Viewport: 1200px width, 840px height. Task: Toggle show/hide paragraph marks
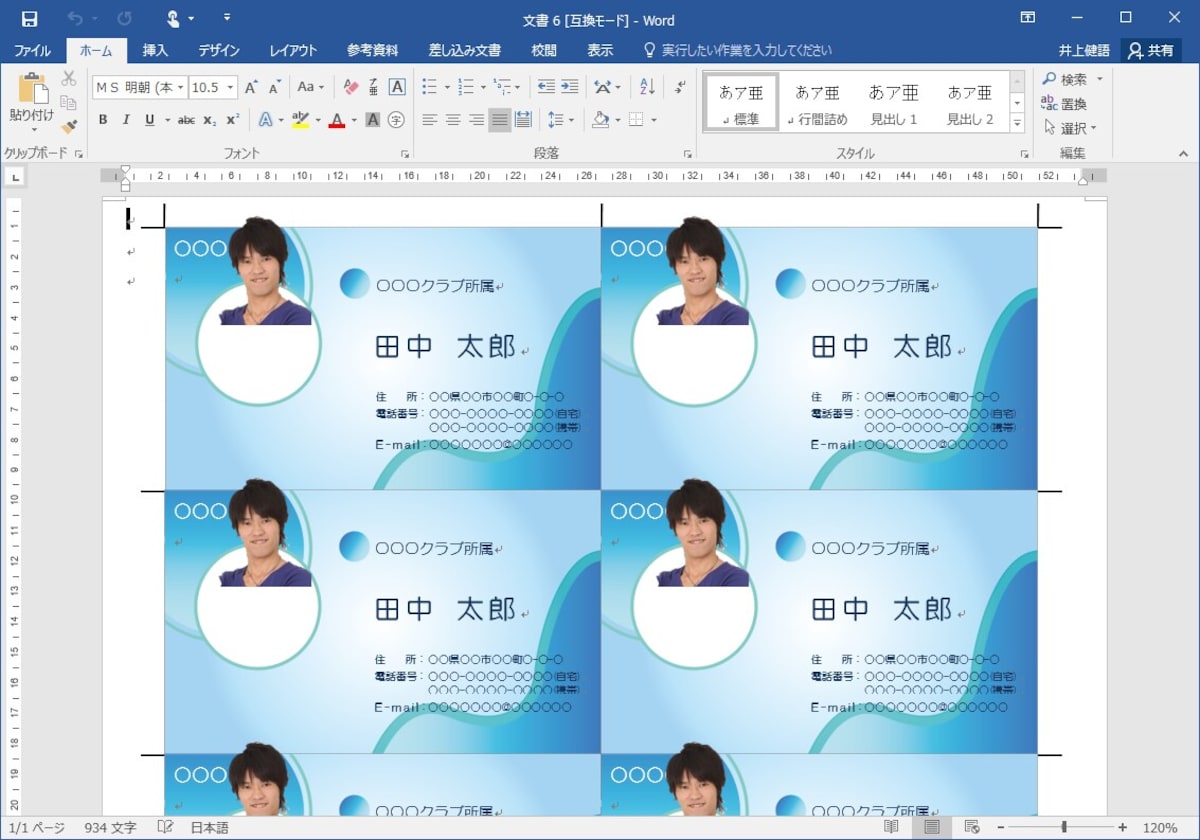tap(681, 88)
